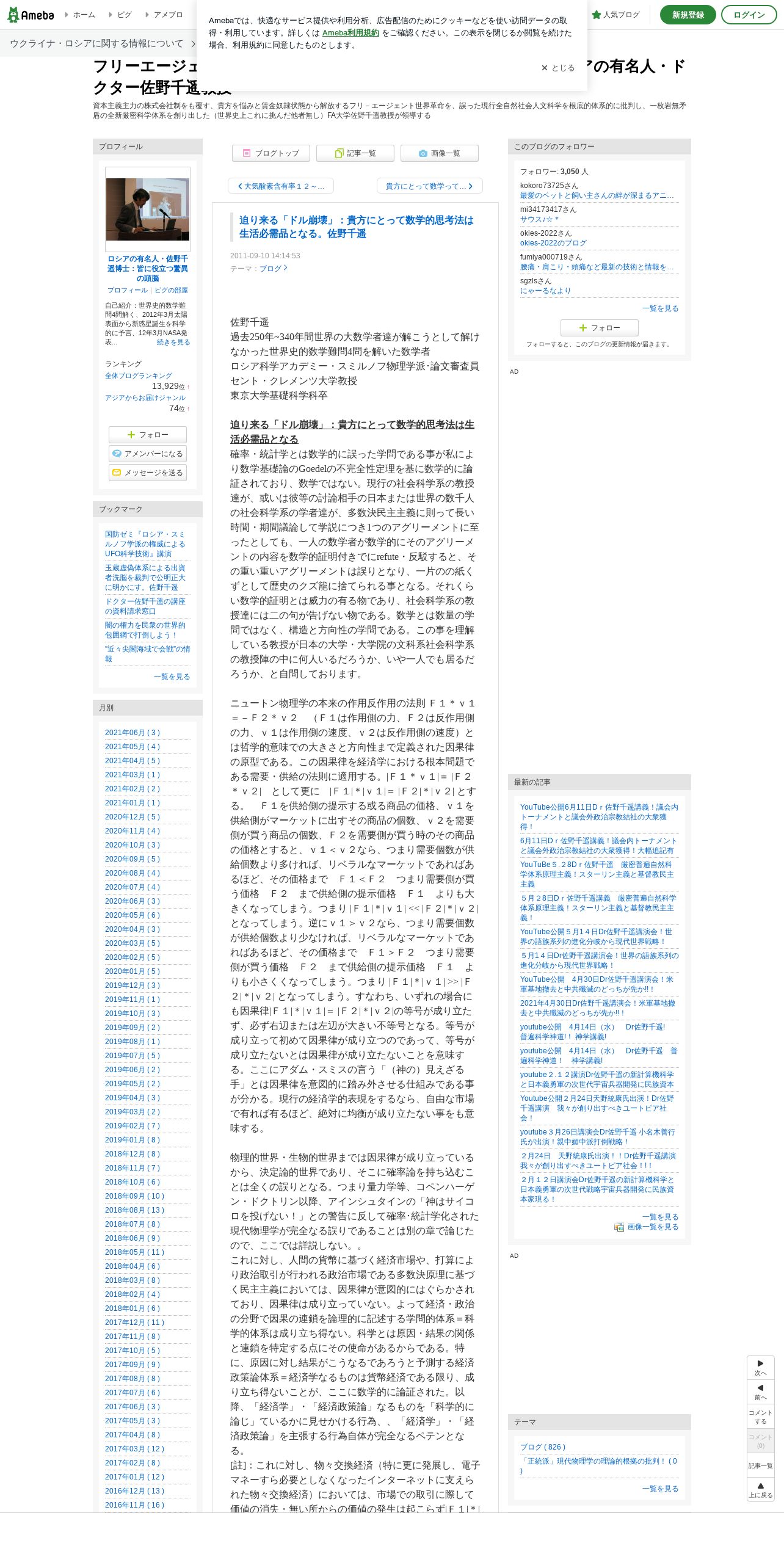Open the profile name ロシアの有名人・佐野千遥博士
This screenshot has width=784, height=1568.
point(148,269)
